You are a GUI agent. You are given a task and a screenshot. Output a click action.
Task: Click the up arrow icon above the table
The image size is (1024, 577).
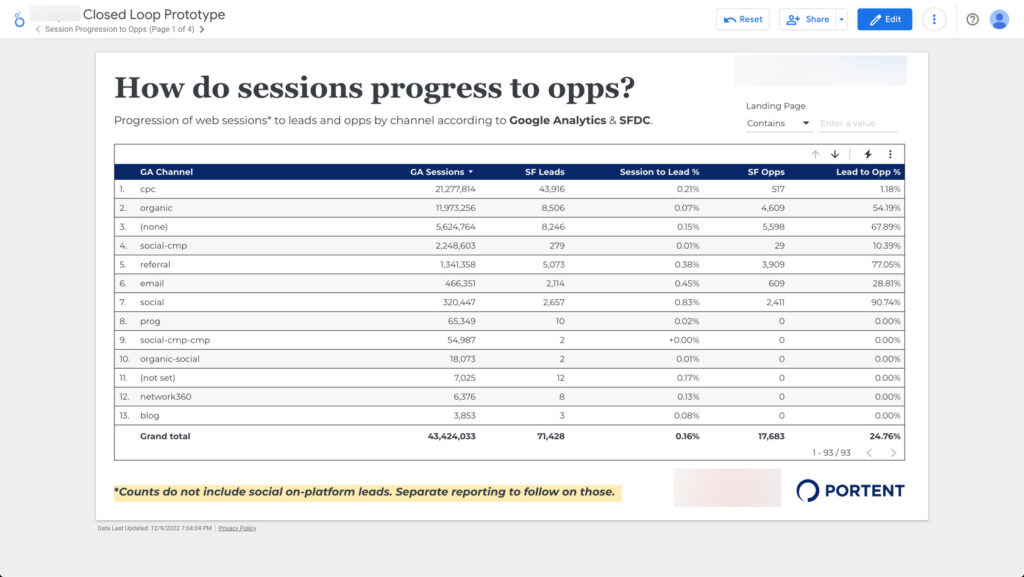pyautogui.click(x=814, y=153)
